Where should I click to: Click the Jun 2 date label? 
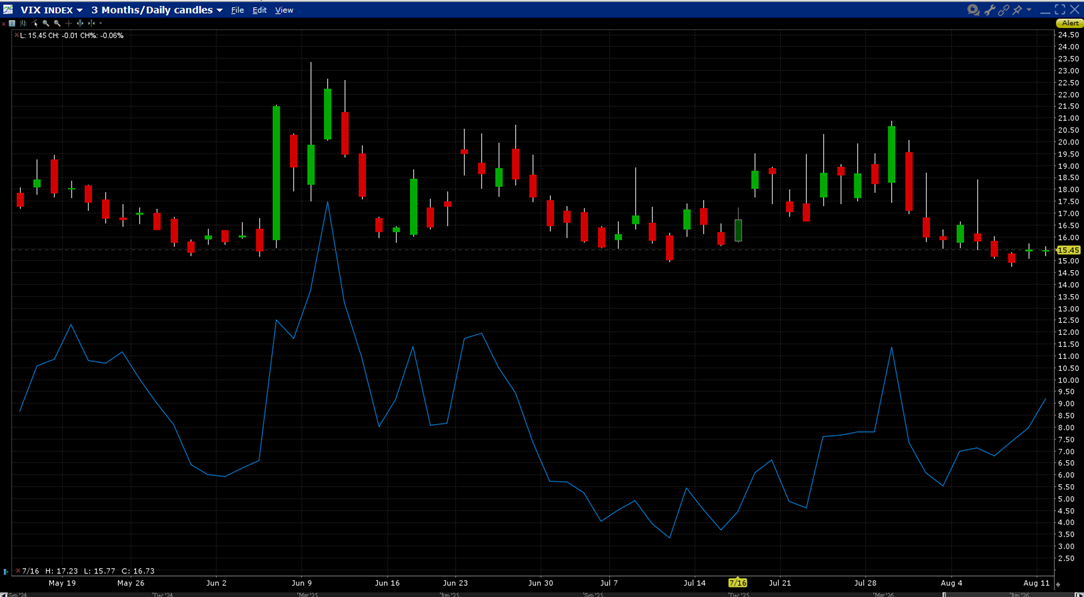217,583
